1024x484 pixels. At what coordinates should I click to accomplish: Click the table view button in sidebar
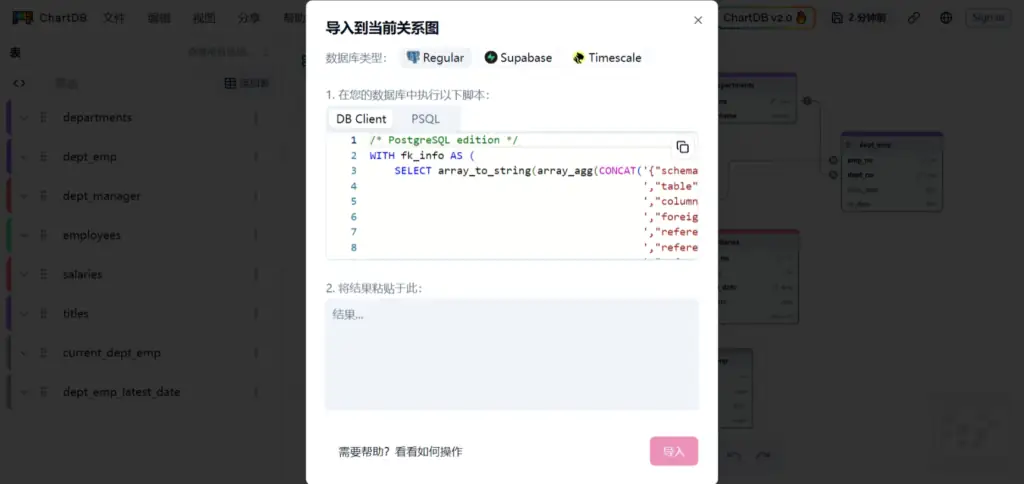click(x=247, y=83)
